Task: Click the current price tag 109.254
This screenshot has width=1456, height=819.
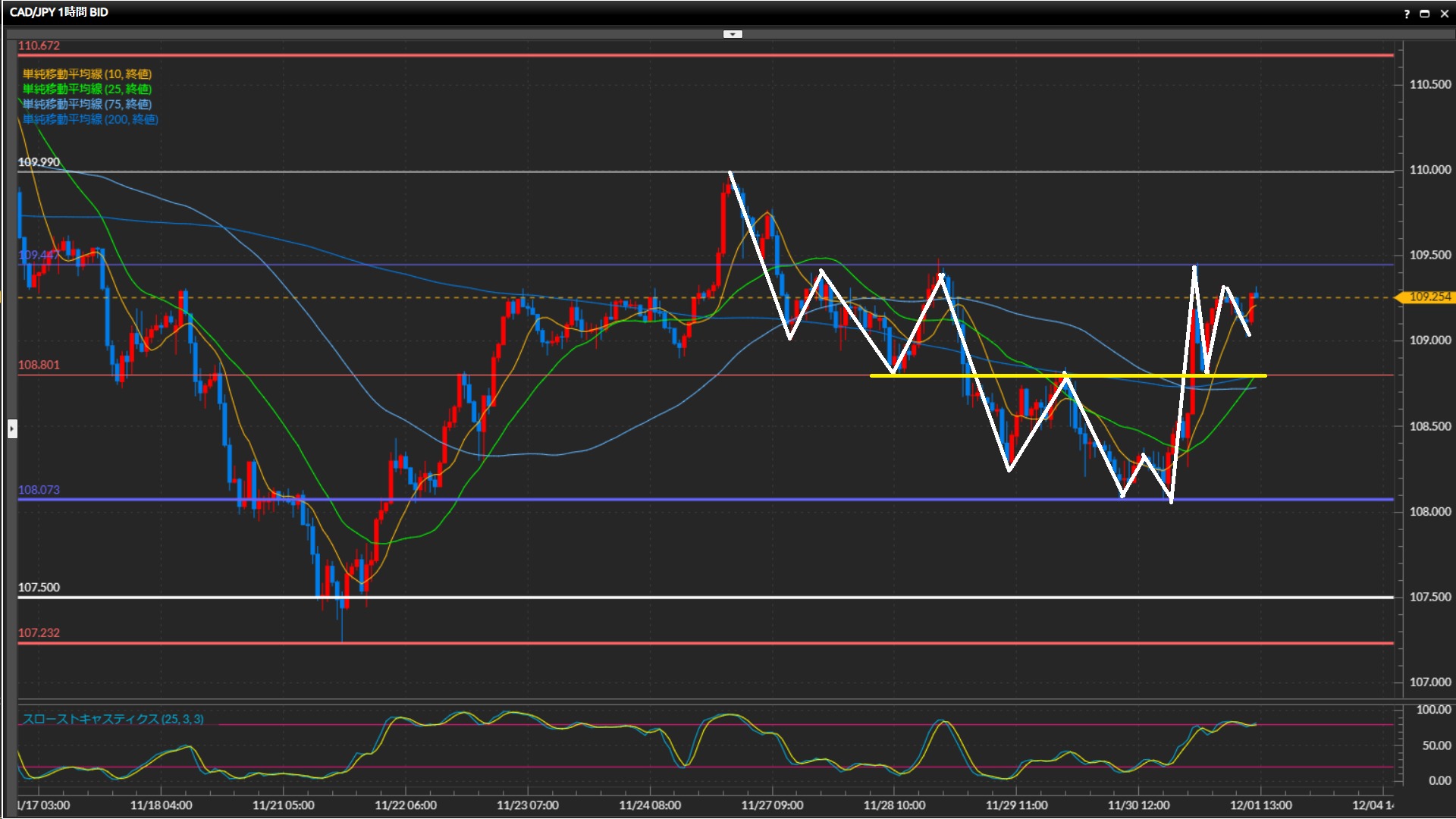Action: (1429, 297)
